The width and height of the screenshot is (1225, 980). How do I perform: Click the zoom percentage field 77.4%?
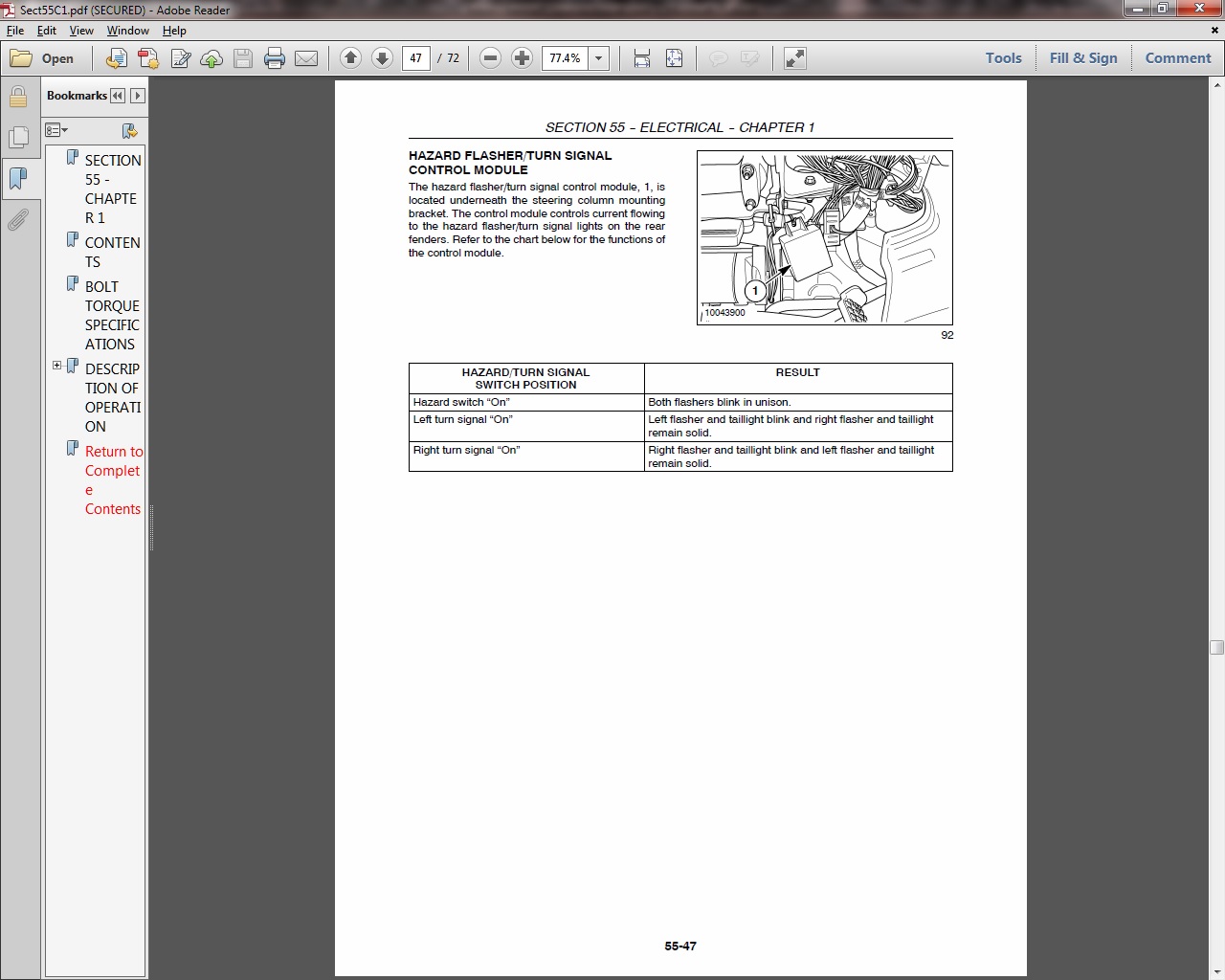tap(566, 58)
